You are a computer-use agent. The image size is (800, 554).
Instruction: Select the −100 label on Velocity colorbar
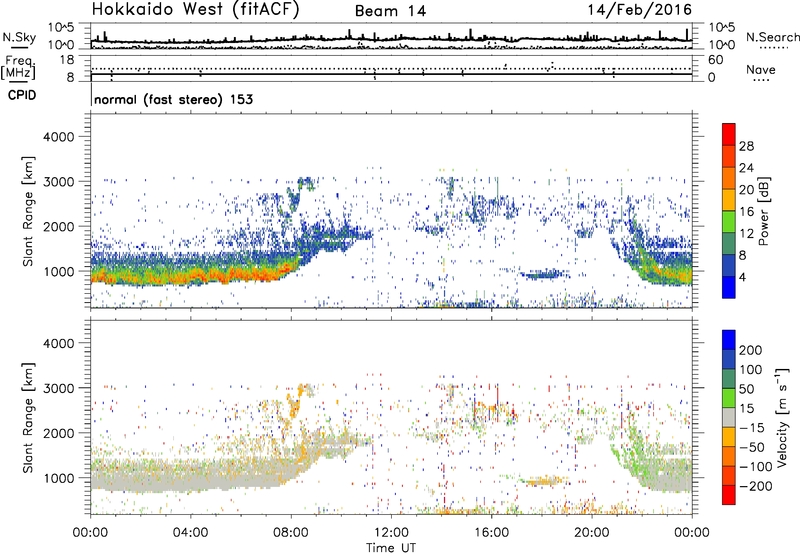pyautogui.click(x=756, y=467)
